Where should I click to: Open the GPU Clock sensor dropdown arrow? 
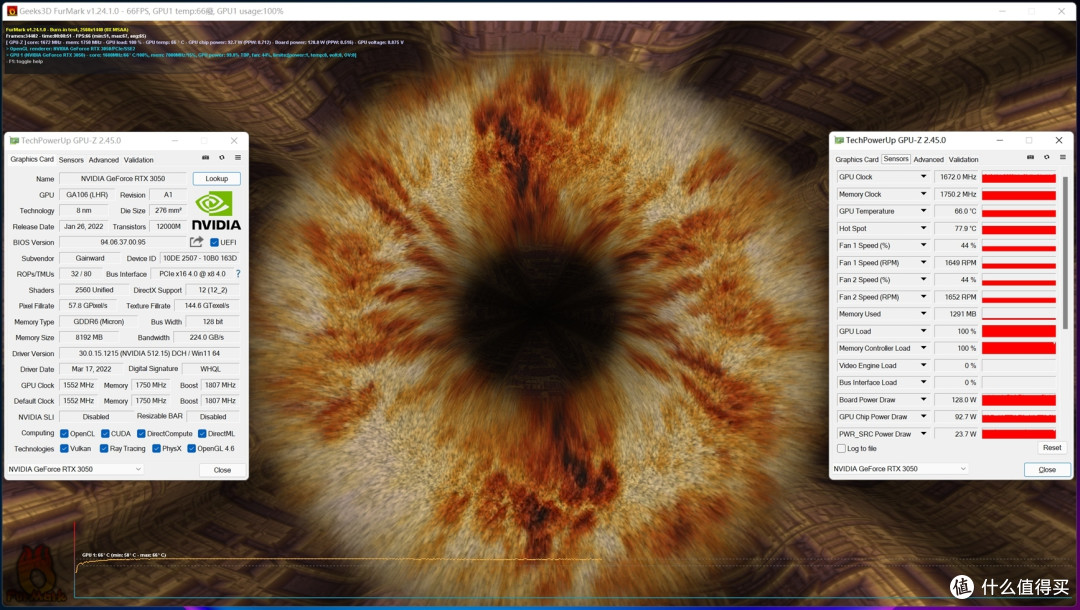[924, 177]
